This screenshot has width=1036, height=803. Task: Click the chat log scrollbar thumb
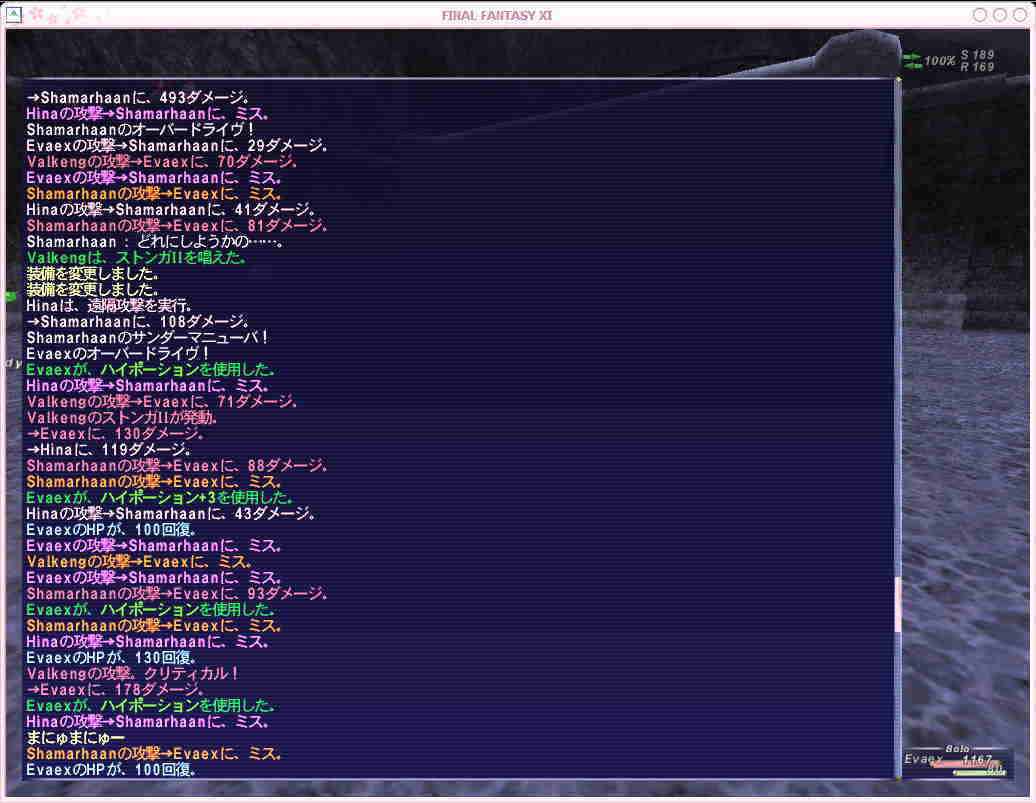tap(897, 603)
